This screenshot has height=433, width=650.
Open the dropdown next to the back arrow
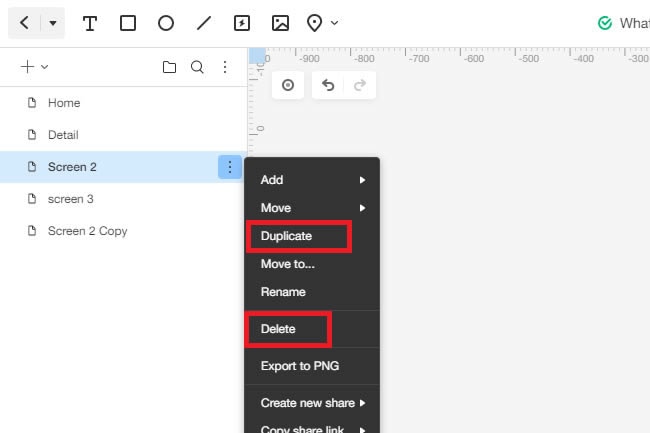coord(53,23)
